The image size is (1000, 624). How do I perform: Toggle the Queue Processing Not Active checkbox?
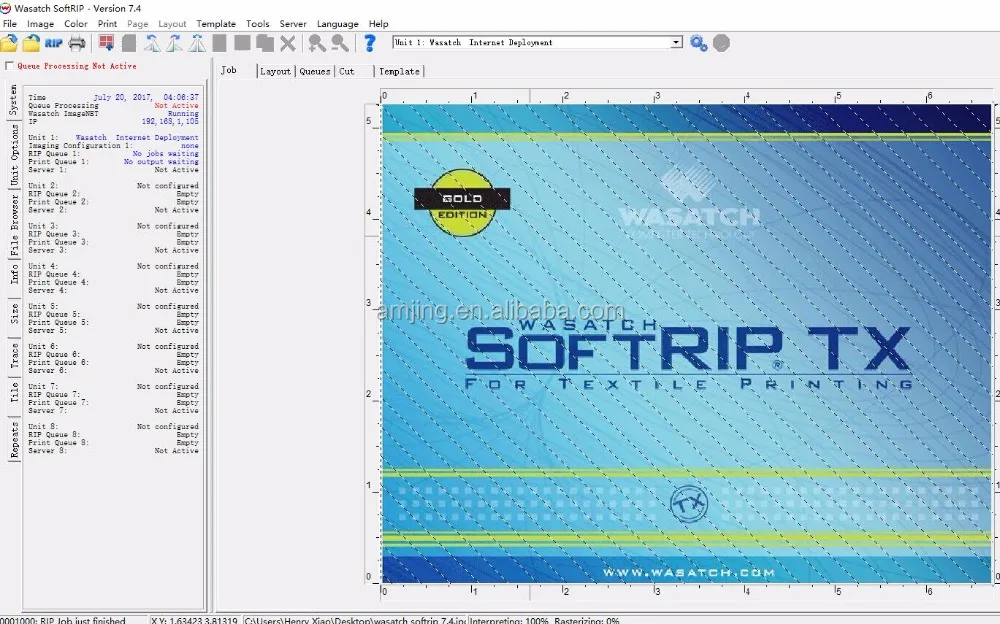pyautogui.click(x=10, y=66)
